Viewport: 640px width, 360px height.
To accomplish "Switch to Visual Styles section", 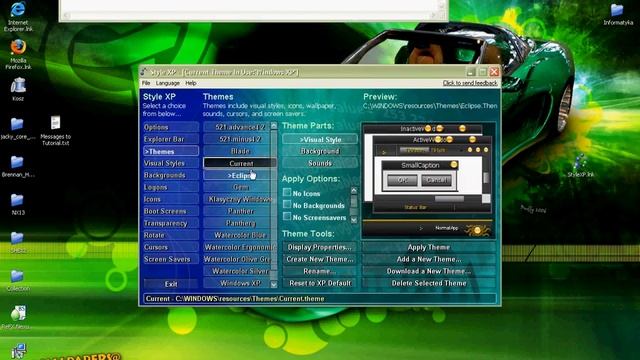I will (x=171, y=163).
